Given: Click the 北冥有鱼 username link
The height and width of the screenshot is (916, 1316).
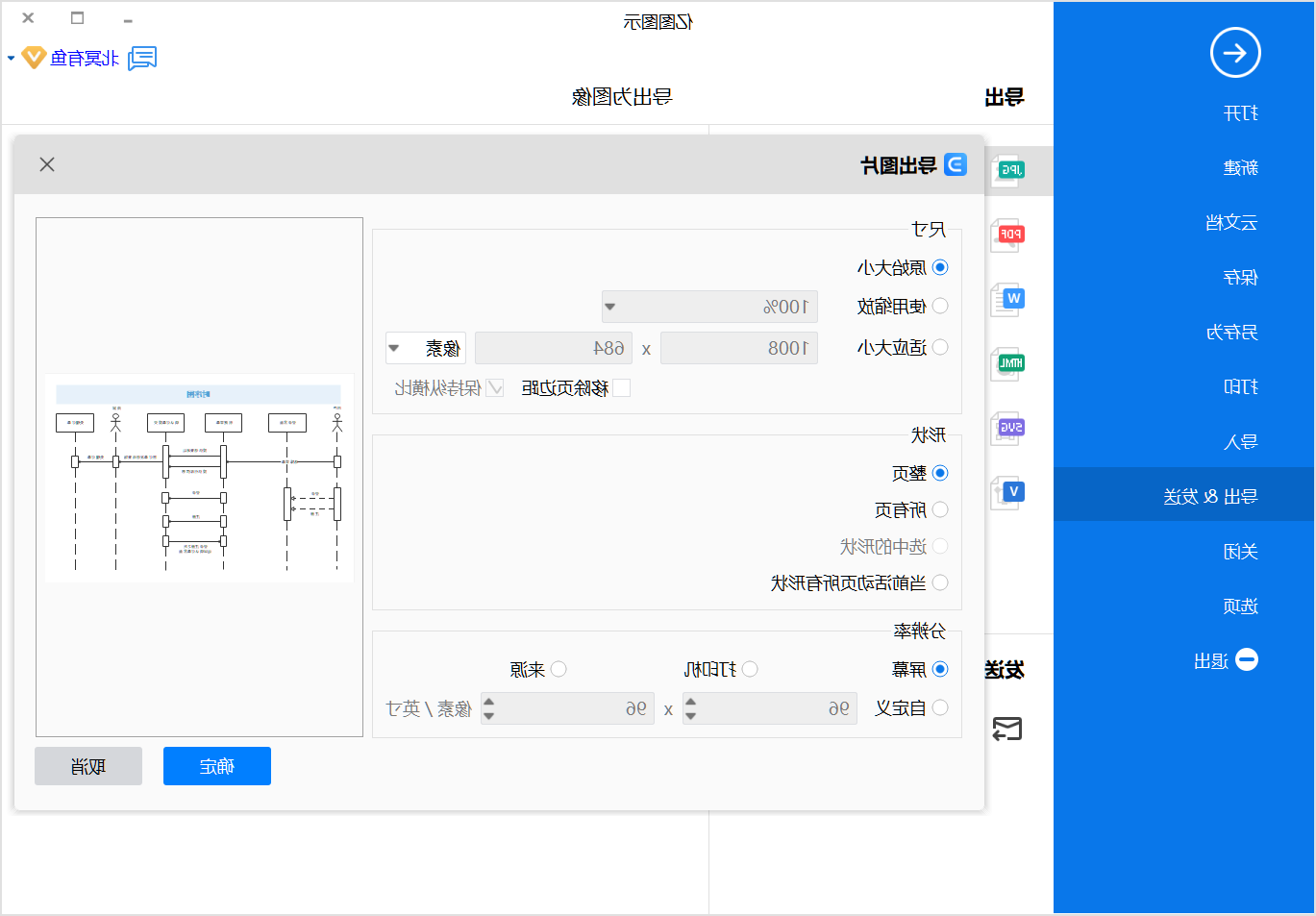Looking at the screenshot, I should point(85,59).
